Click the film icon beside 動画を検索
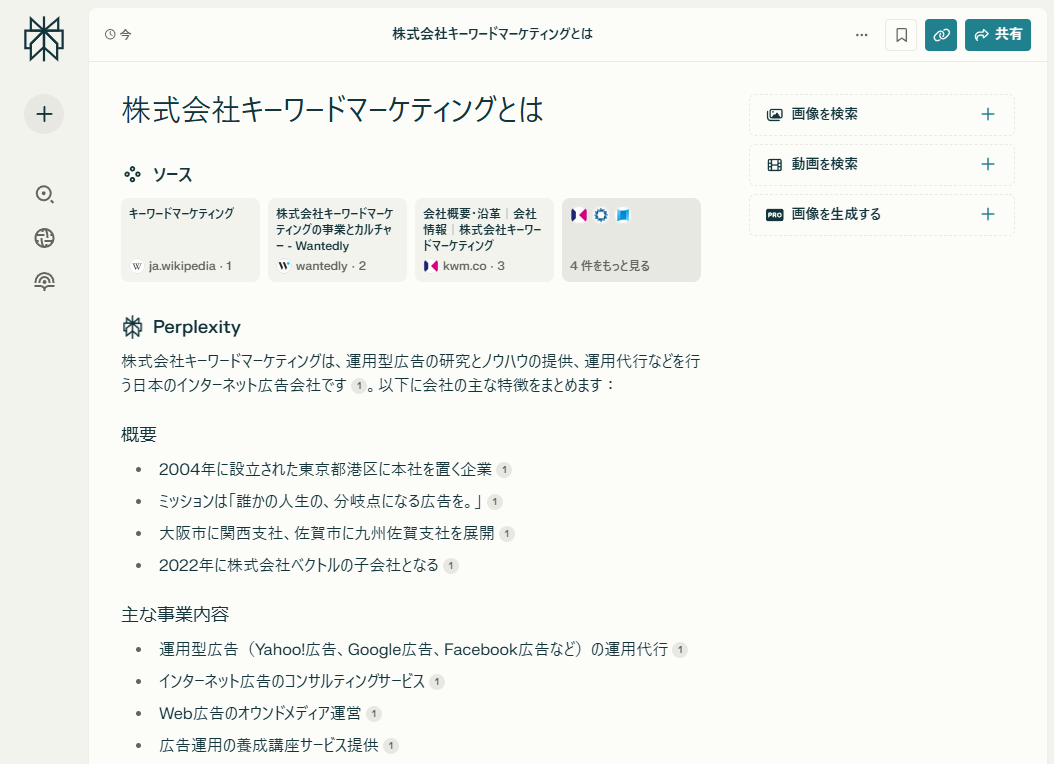This screenshot has height=764, width=1054. coord(774,165)
